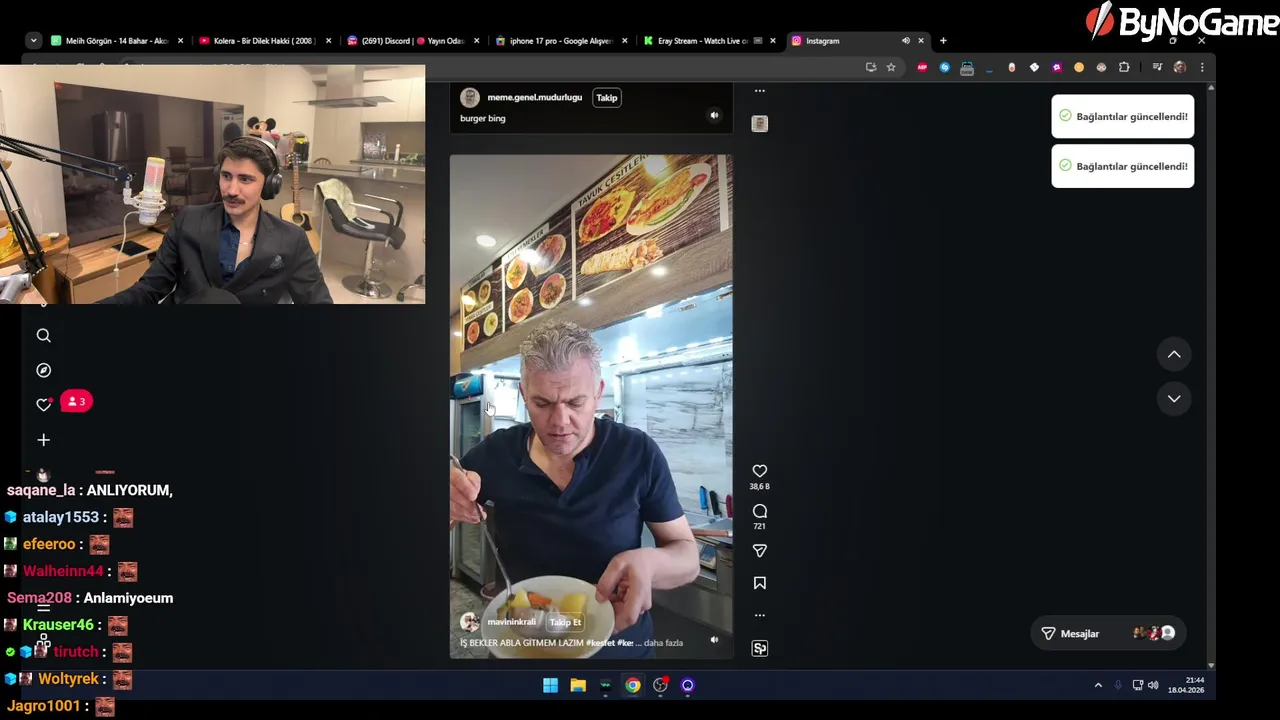Open more options beside the mavininkrali reel

click(x=759, y=615)
